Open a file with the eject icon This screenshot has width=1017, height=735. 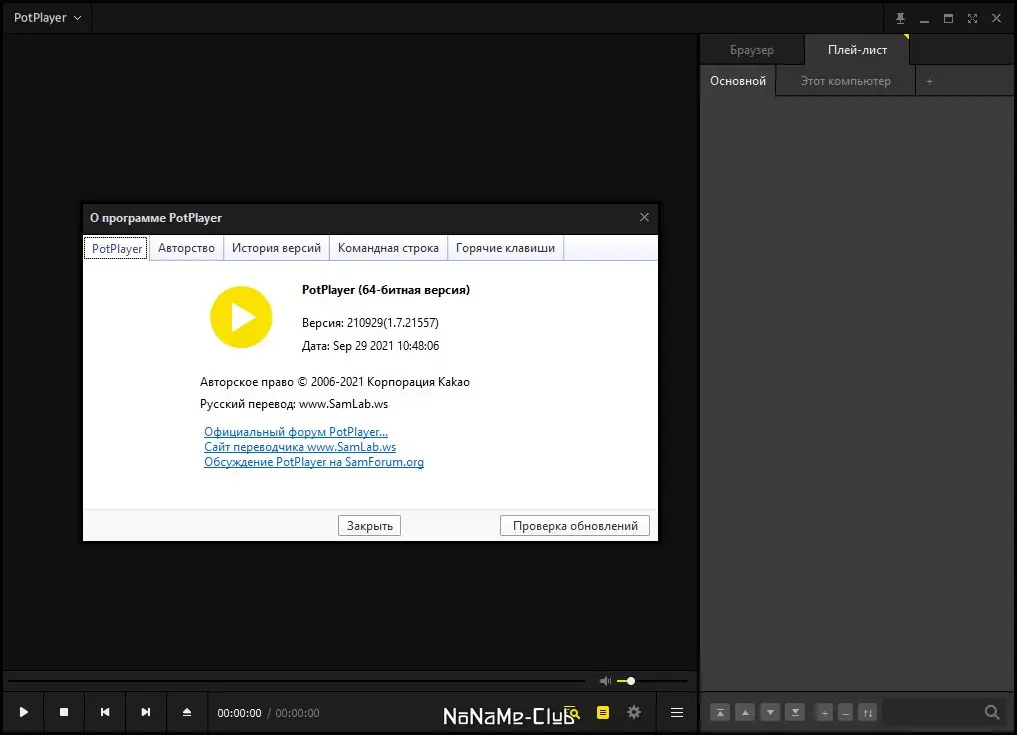[x=187, y=712]
